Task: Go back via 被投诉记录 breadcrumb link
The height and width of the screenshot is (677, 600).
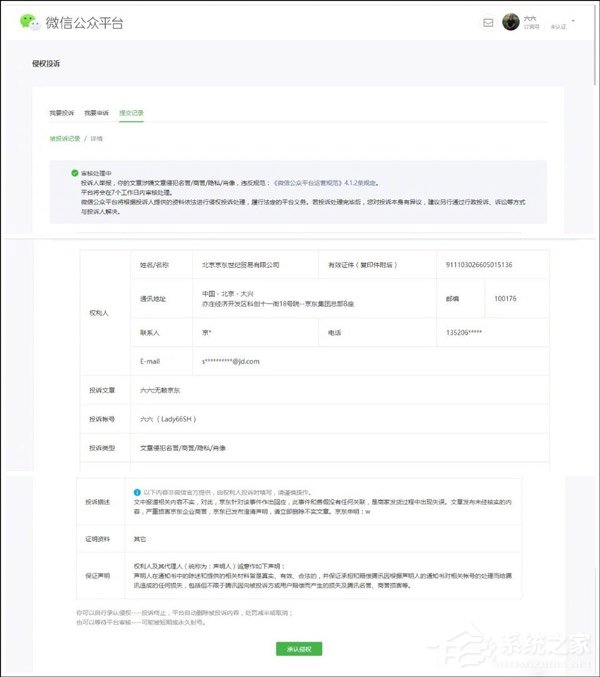Action: (x=65, y=139)
